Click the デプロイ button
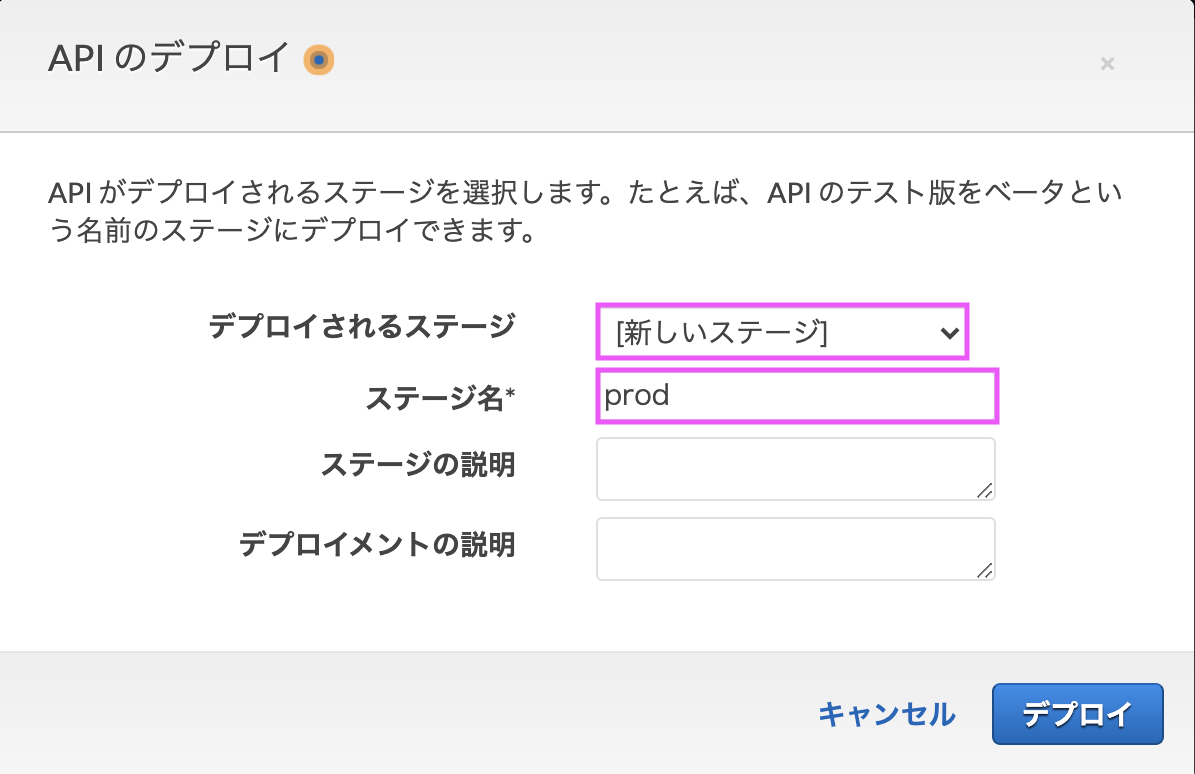This screenshot has height=774, width=1195. 1077,714
